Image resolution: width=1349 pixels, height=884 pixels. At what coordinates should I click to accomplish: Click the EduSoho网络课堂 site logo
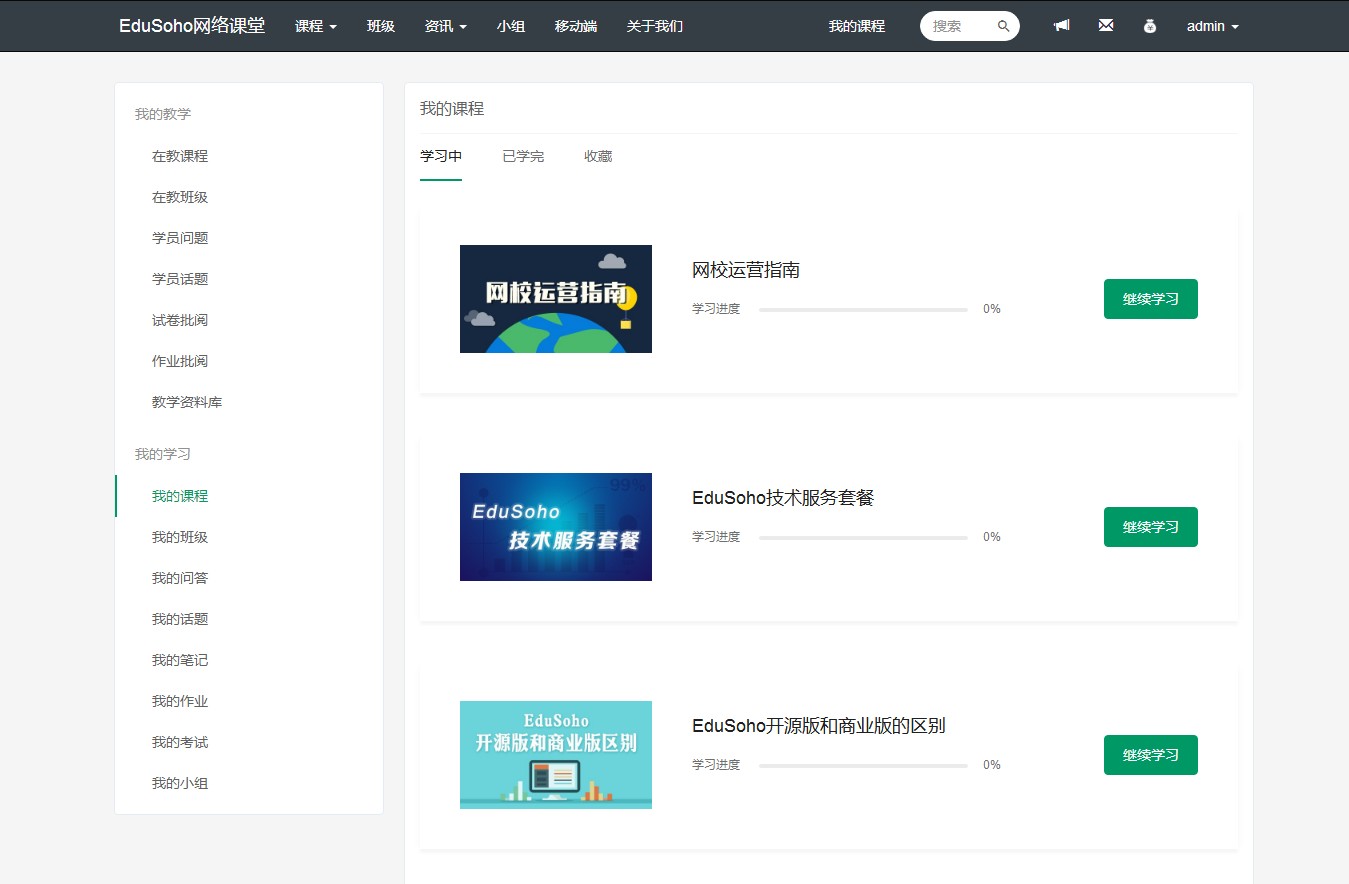(x=192, y=26)
